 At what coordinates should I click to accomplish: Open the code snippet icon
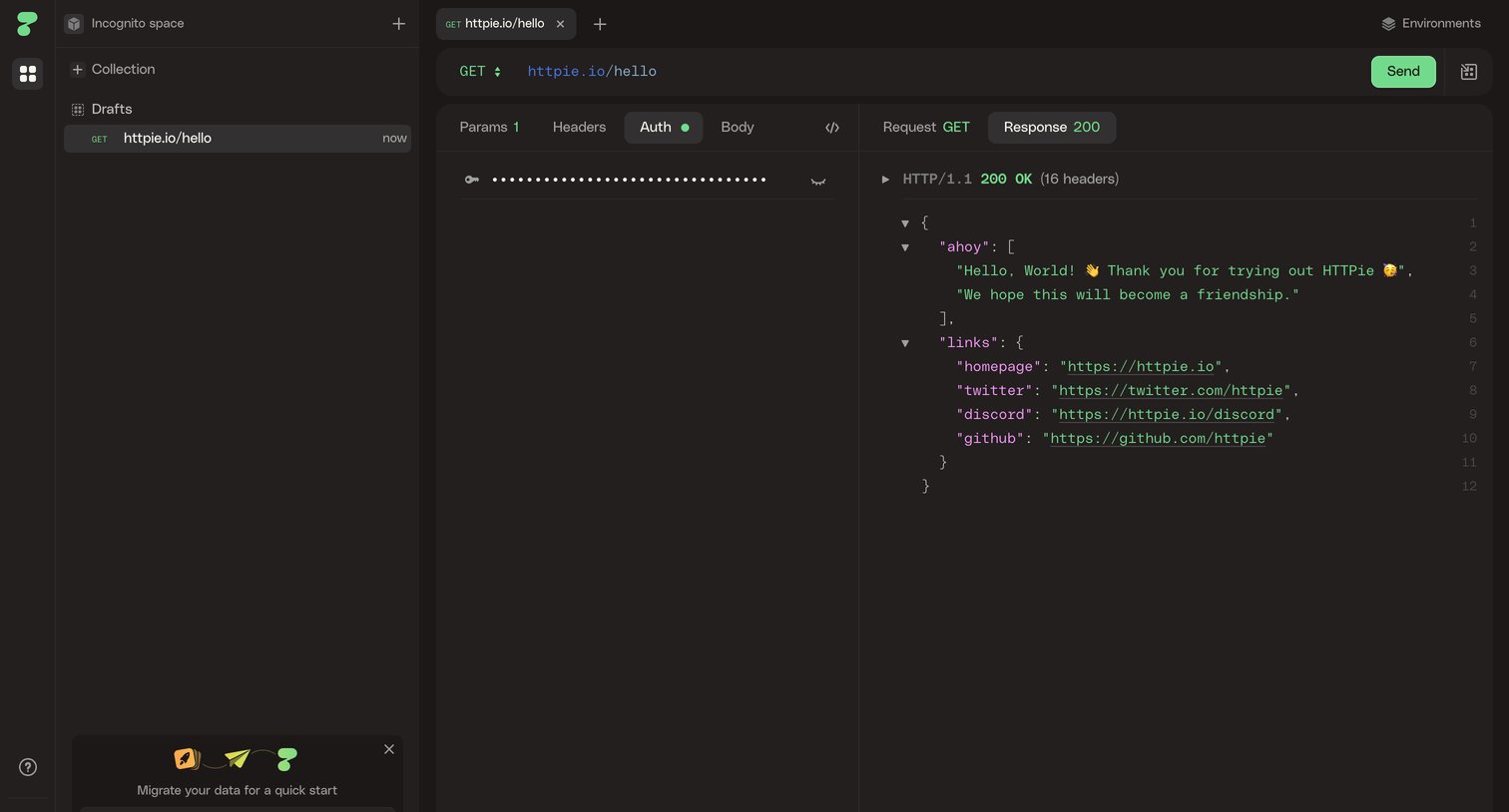point(832,128)
